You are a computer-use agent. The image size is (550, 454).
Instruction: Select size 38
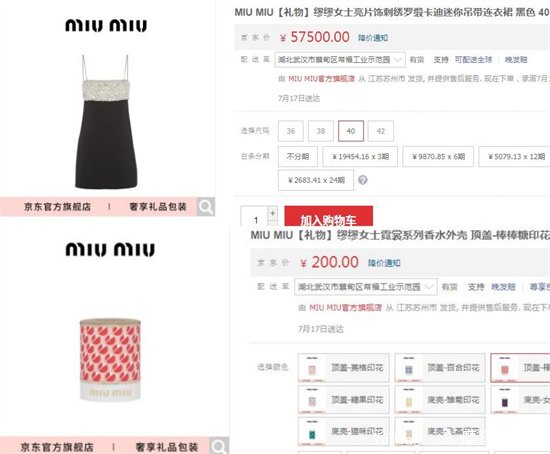pyautogui.click(x=321, y=131)
